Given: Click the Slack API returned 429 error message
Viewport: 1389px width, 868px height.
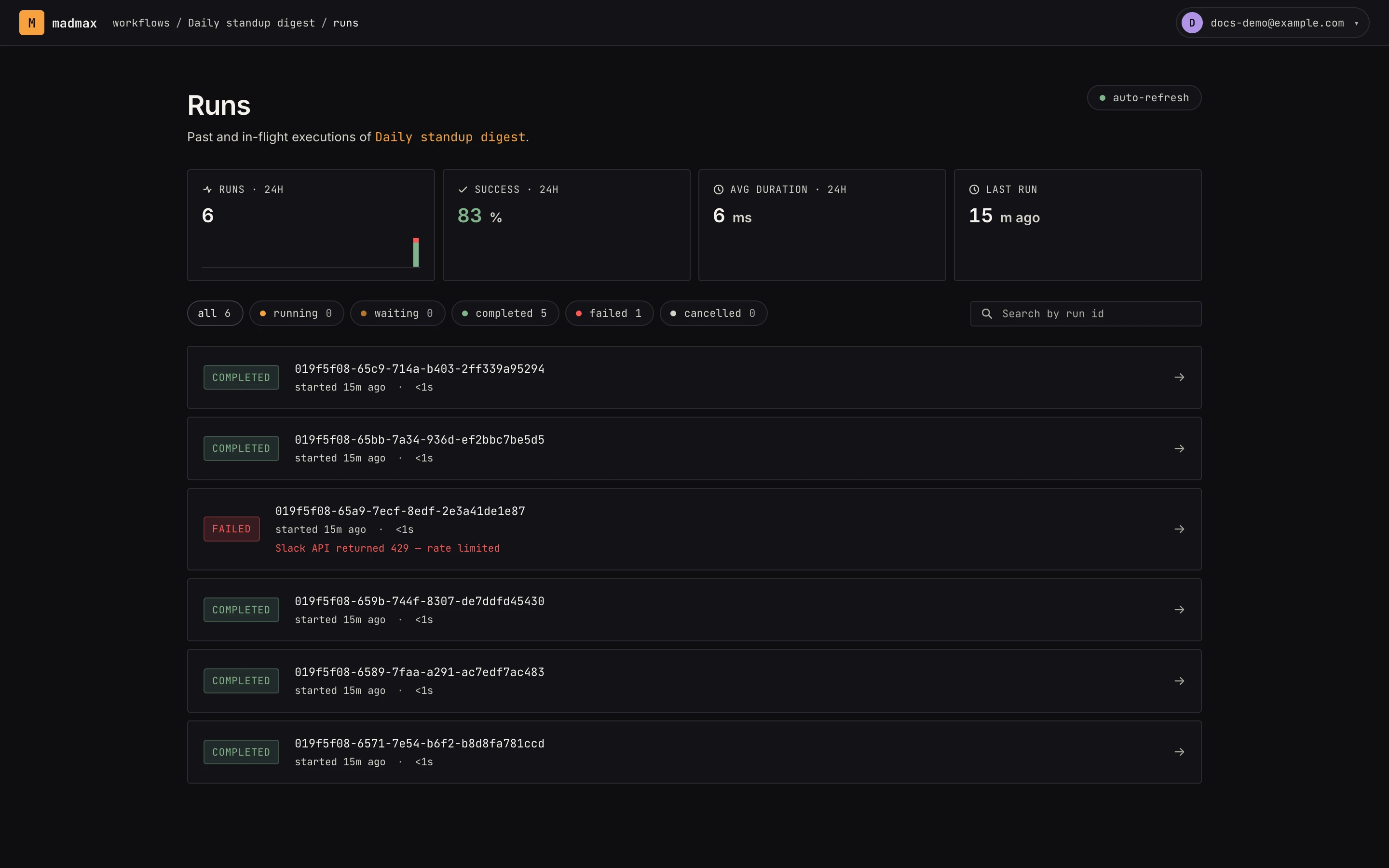Looking at the screenshot, I should [x=387, y=548].
